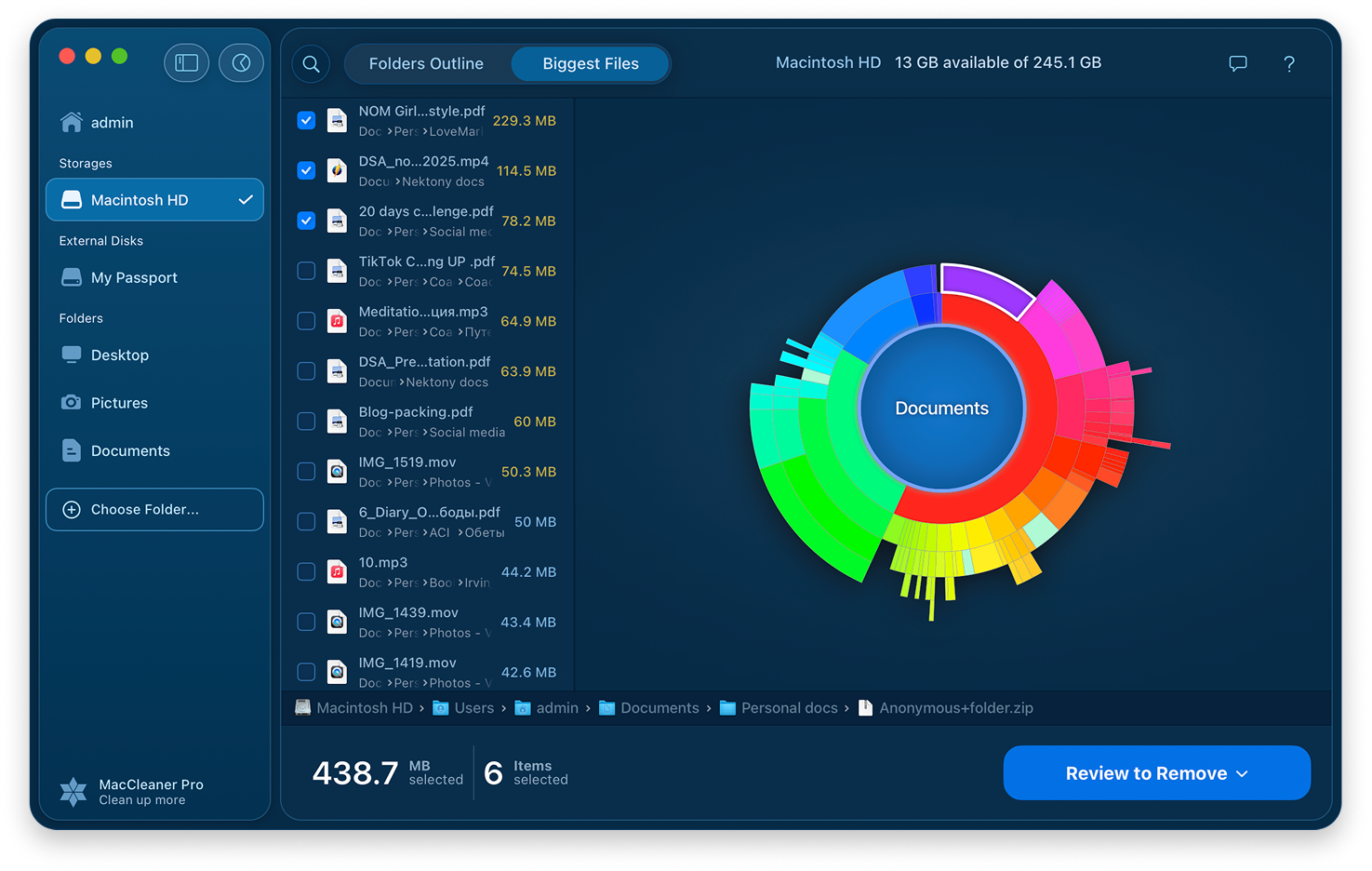Expand the Review to Remove dropdown arrow

pyautogui.click(x=1242, y=774)
